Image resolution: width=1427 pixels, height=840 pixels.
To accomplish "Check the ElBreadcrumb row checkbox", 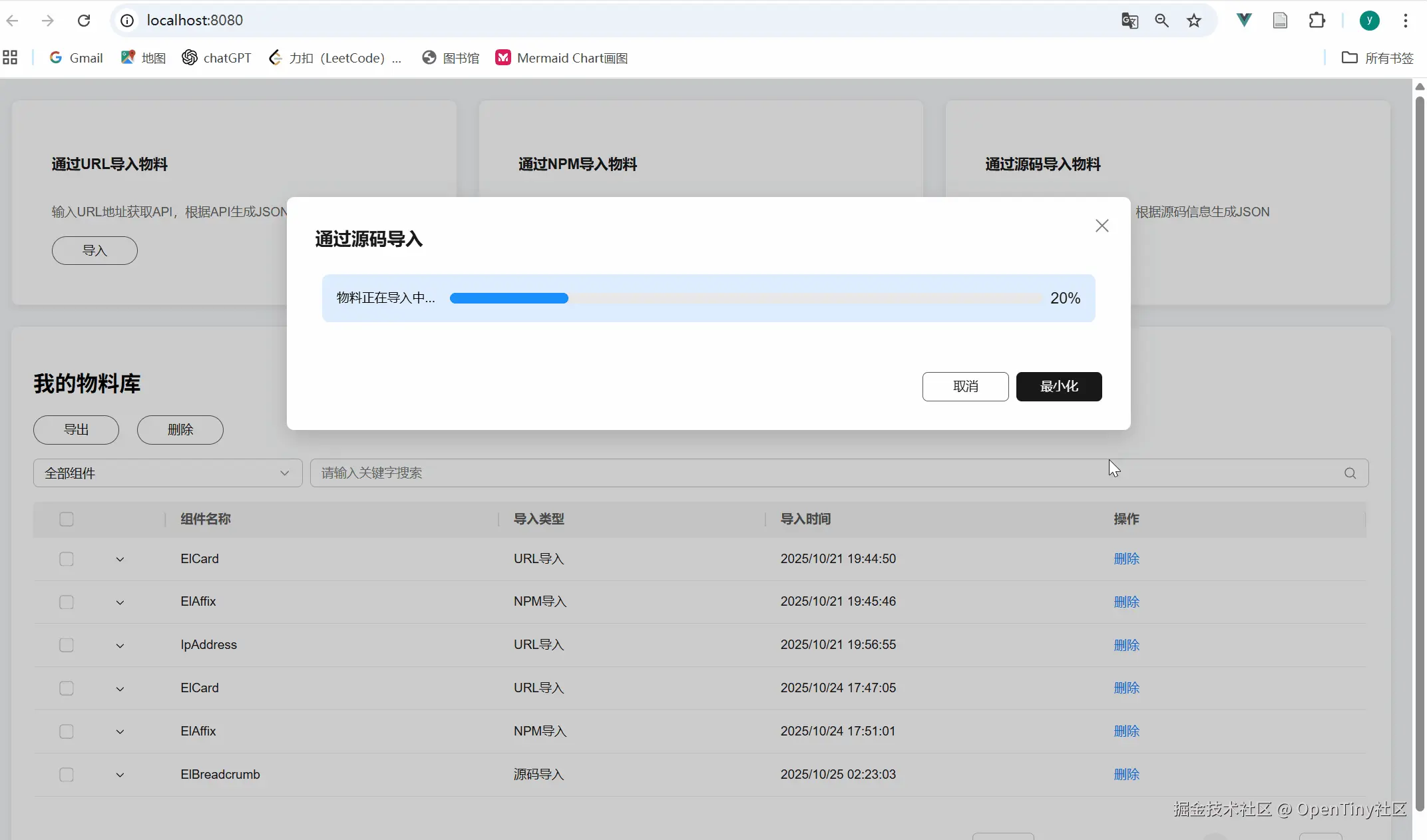I will (x=67, y=775).
